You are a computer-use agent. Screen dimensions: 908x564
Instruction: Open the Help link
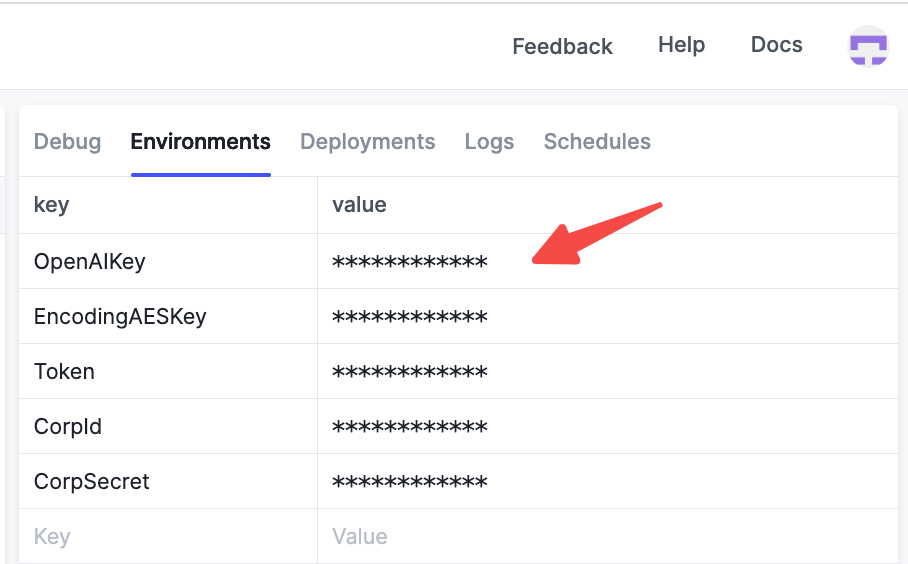(682, 45)
